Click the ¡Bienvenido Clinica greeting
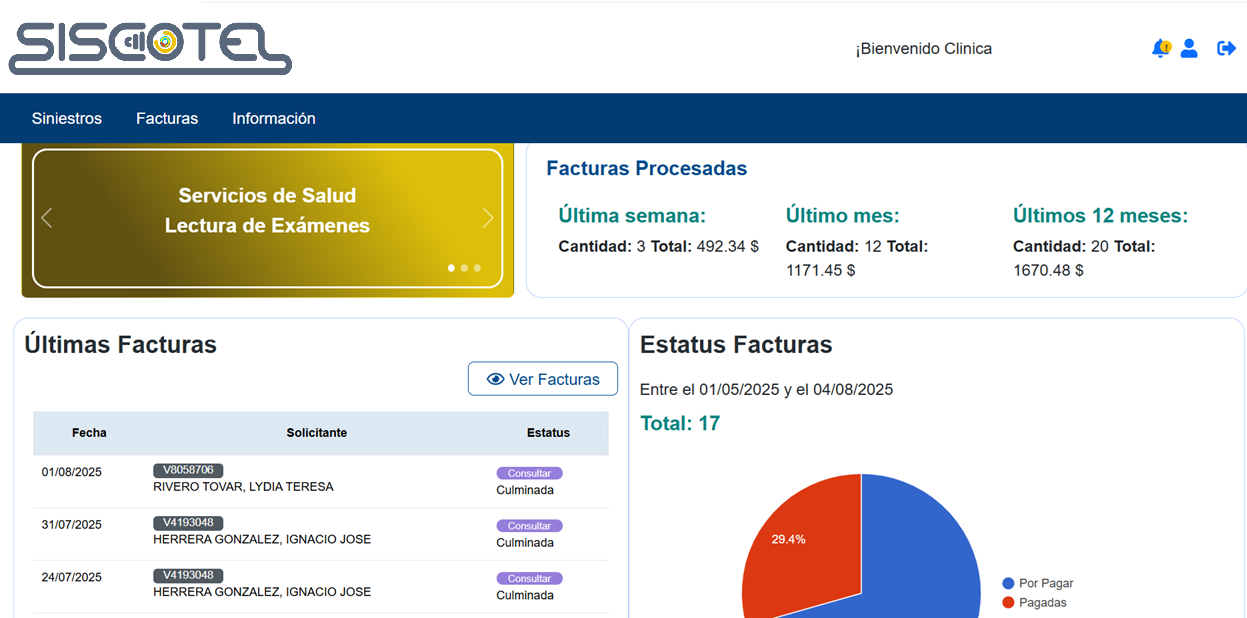 (924, 48)
